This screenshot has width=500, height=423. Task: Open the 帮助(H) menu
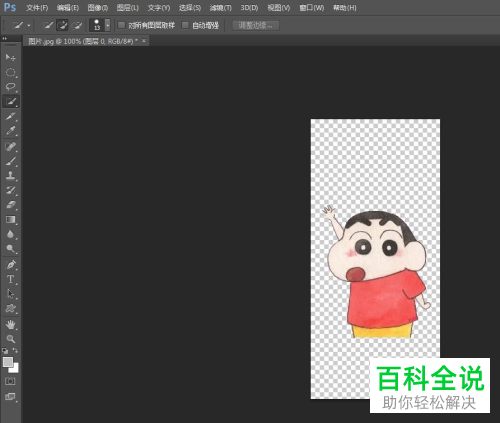pos(345,8)
